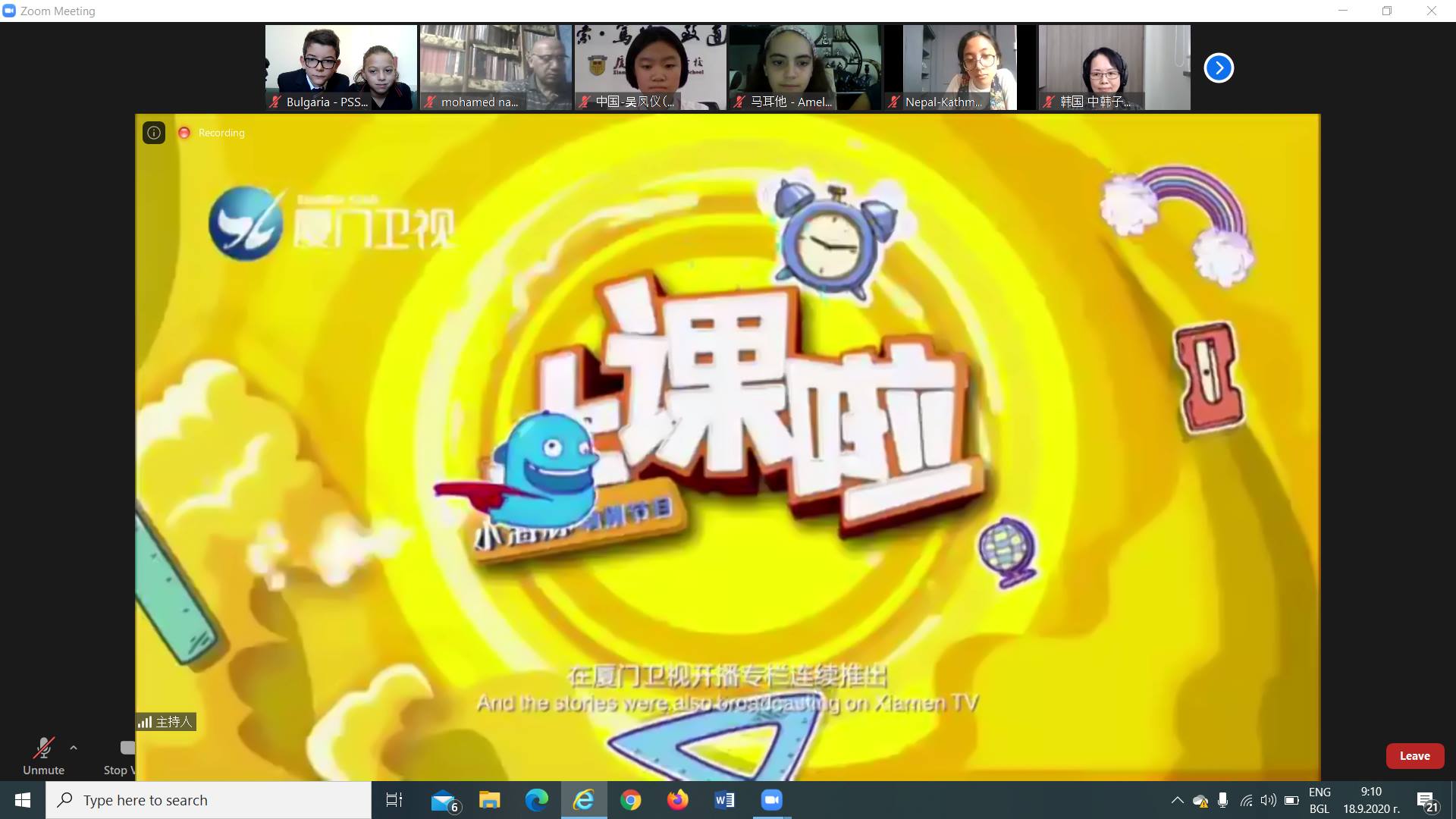1456x819 pixels.
Task: Open the Mail app on taskbar
Action: tap(444, 800)
